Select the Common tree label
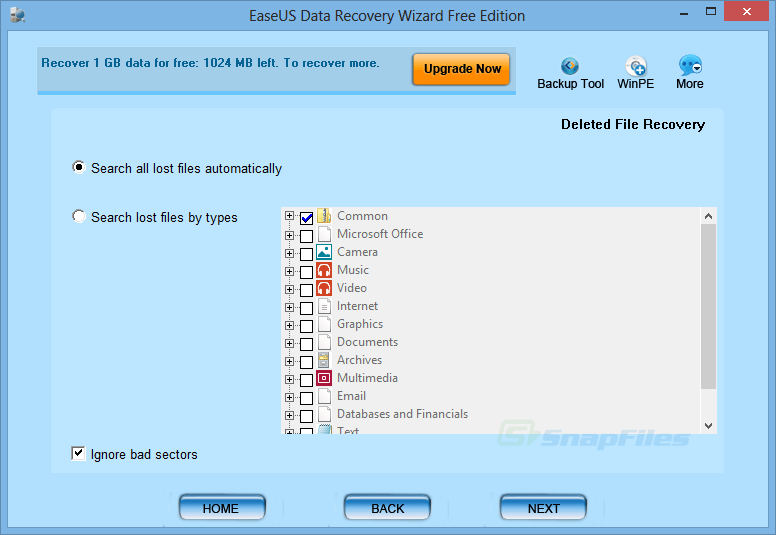 (x=362, y=216)
